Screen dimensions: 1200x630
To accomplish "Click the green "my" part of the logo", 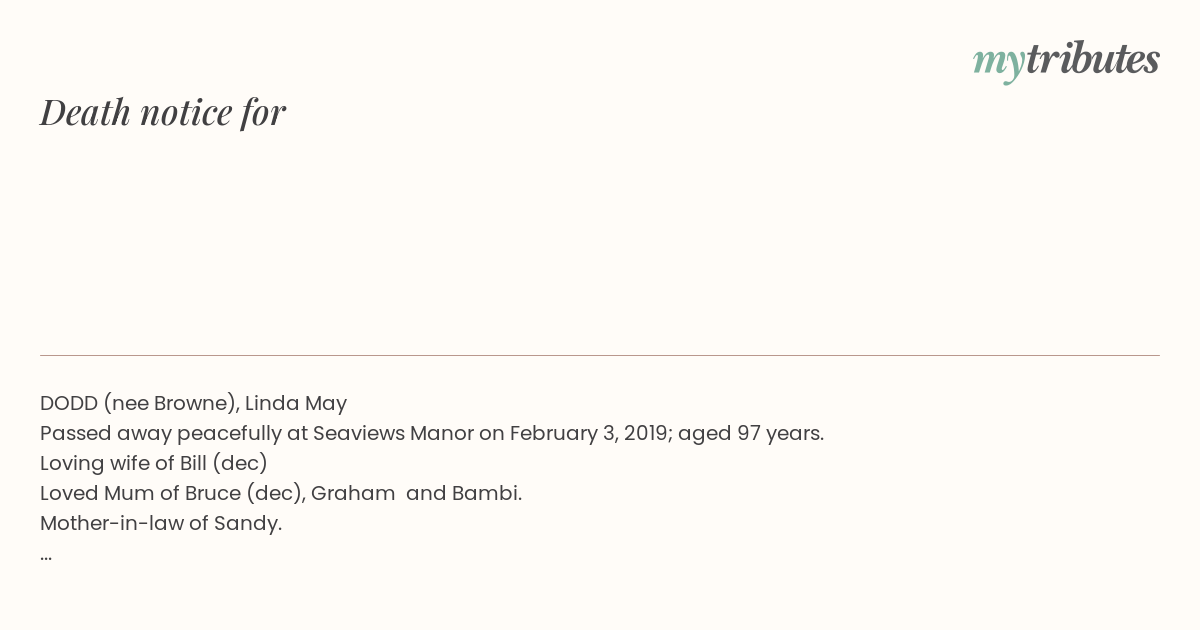I will coord(999,63).
